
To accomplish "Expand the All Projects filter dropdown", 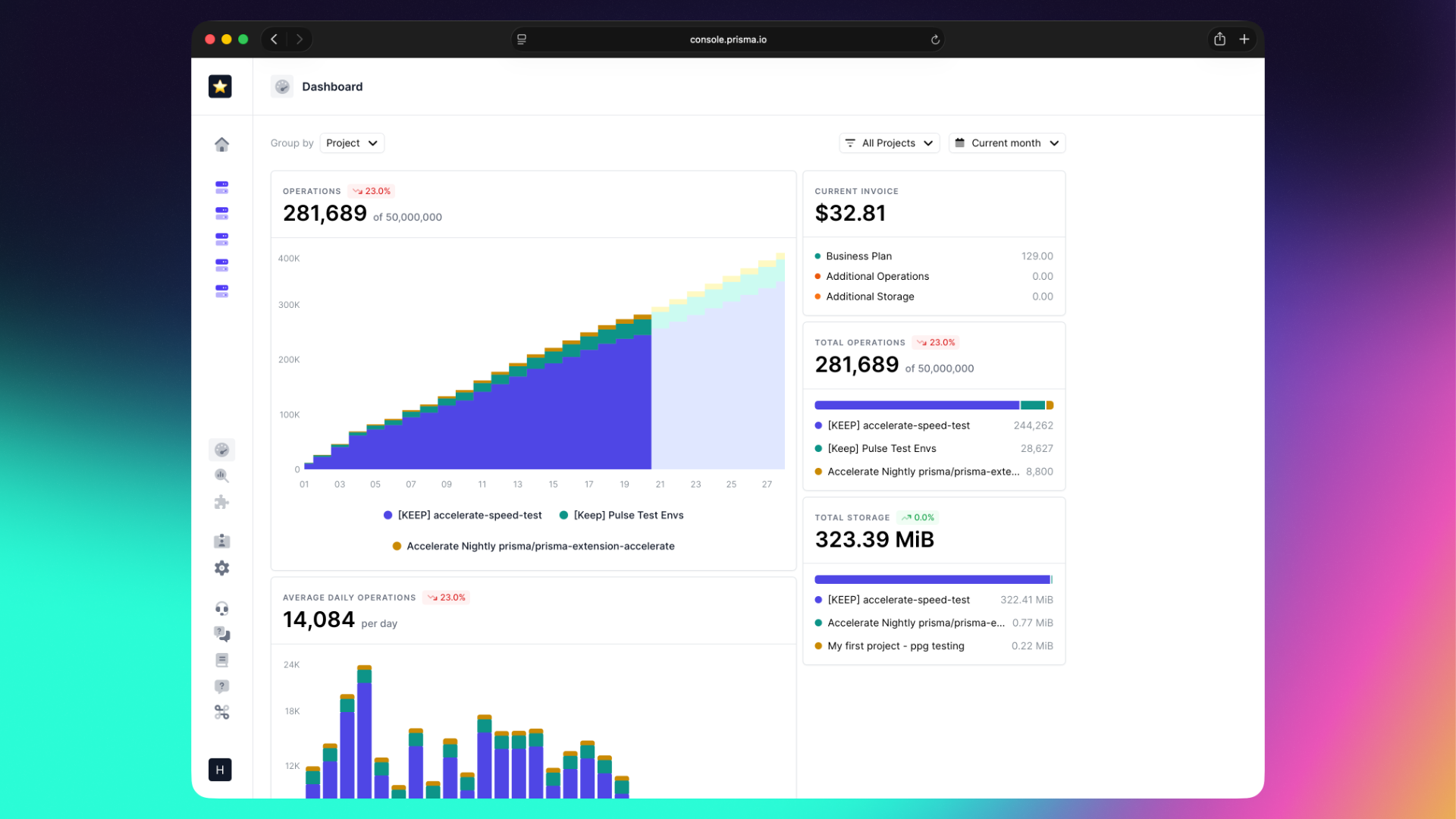I will (889, 143).
